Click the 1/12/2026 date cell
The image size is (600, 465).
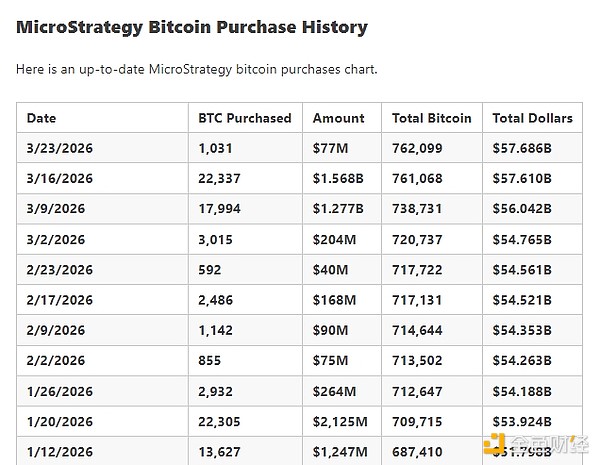click(60, 453)
